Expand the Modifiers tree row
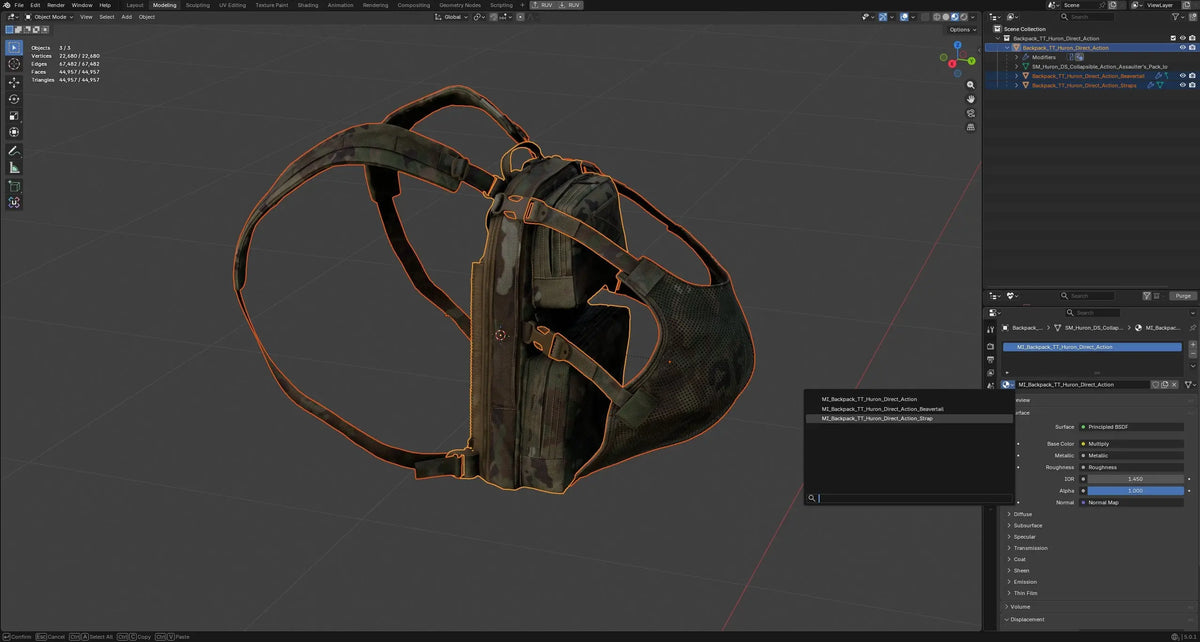Screen dimensions: 1200x642 point(1017,57)
